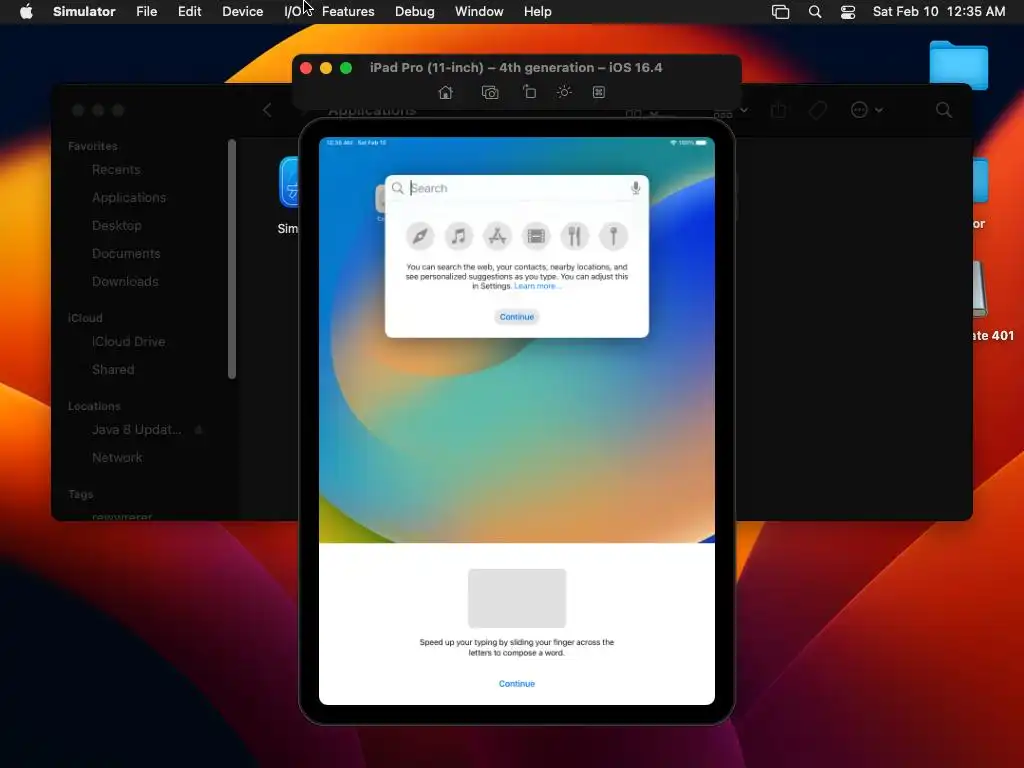Click the Home button in Simulator toolbar
The image size is (1024, 768).
445,92
